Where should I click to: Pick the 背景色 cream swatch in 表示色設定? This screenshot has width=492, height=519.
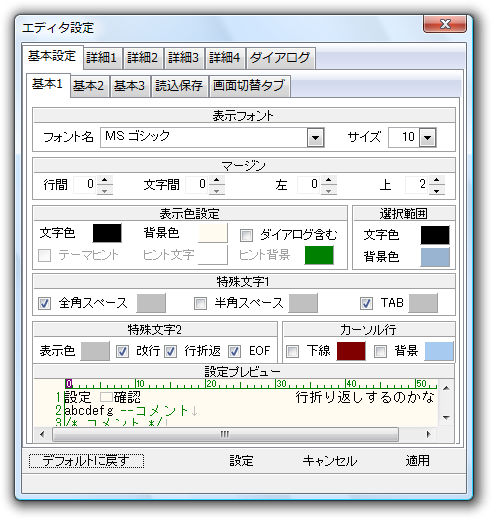pos(213,233)
